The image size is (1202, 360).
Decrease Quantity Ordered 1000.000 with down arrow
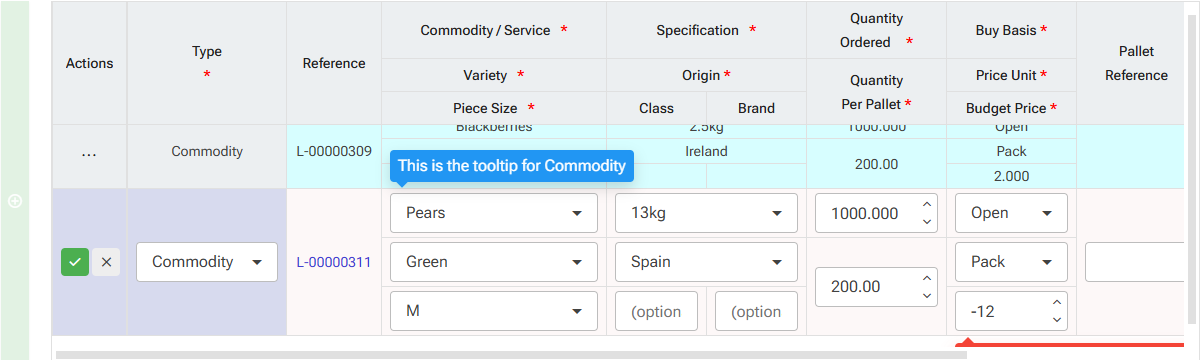coord(926,221)
